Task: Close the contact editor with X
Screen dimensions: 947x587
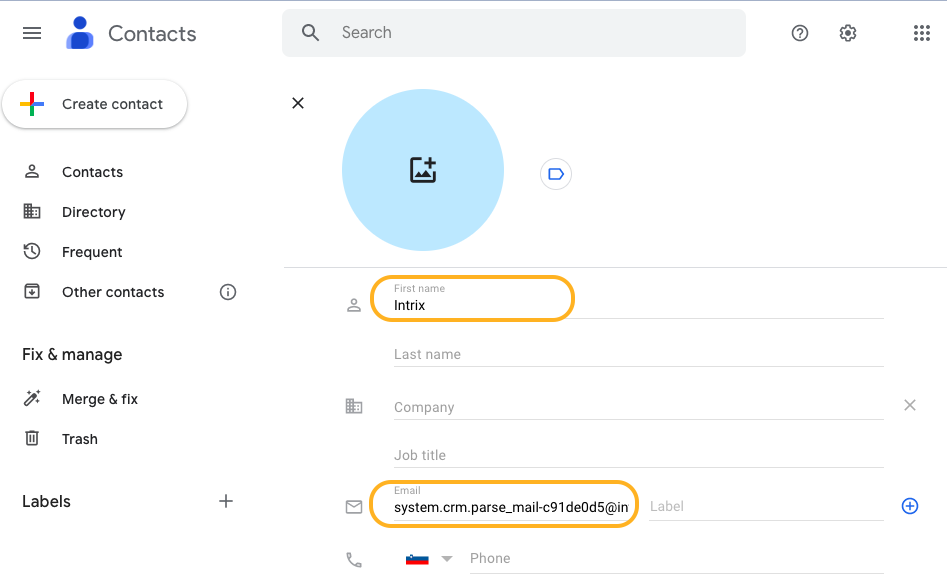Action: pos(298,103)
